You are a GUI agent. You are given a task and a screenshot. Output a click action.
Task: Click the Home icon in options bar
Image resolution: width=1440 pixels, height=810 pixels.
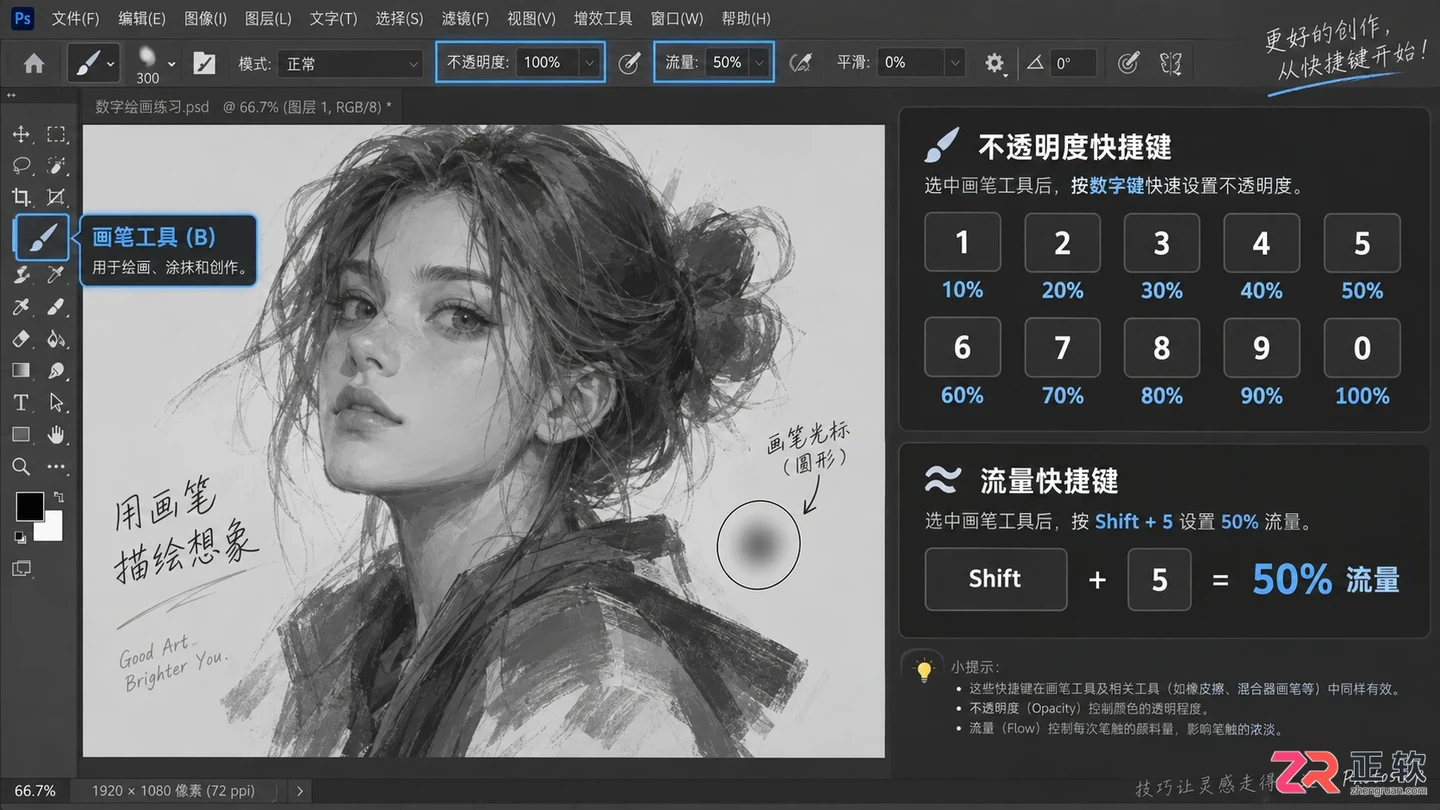[x=34, y=63]
